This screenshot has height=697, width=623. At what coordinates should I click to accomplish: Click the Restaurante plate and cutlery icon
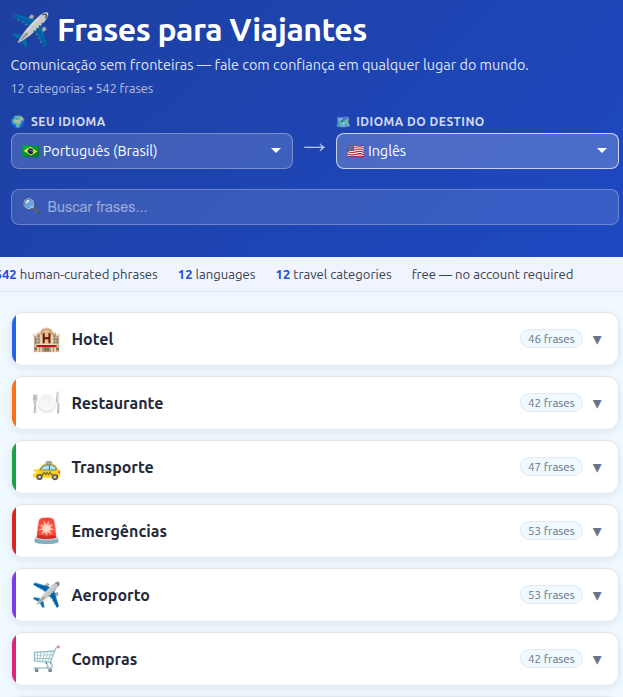pyautogui.click(x=46, y=403)
